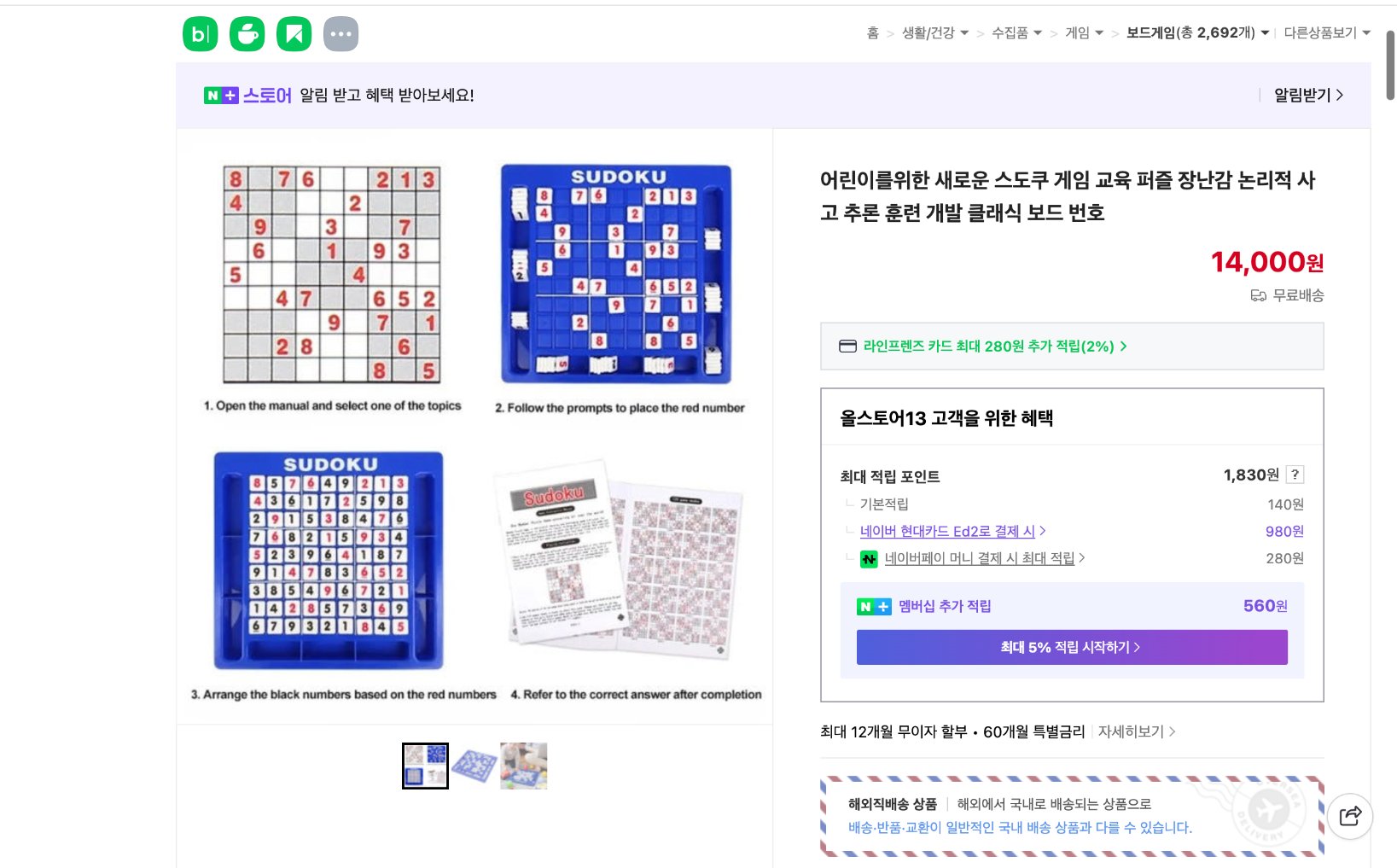
Task: Select the Naver Pay icon beside 네이버페이 머니
Action: click(869, 559)
